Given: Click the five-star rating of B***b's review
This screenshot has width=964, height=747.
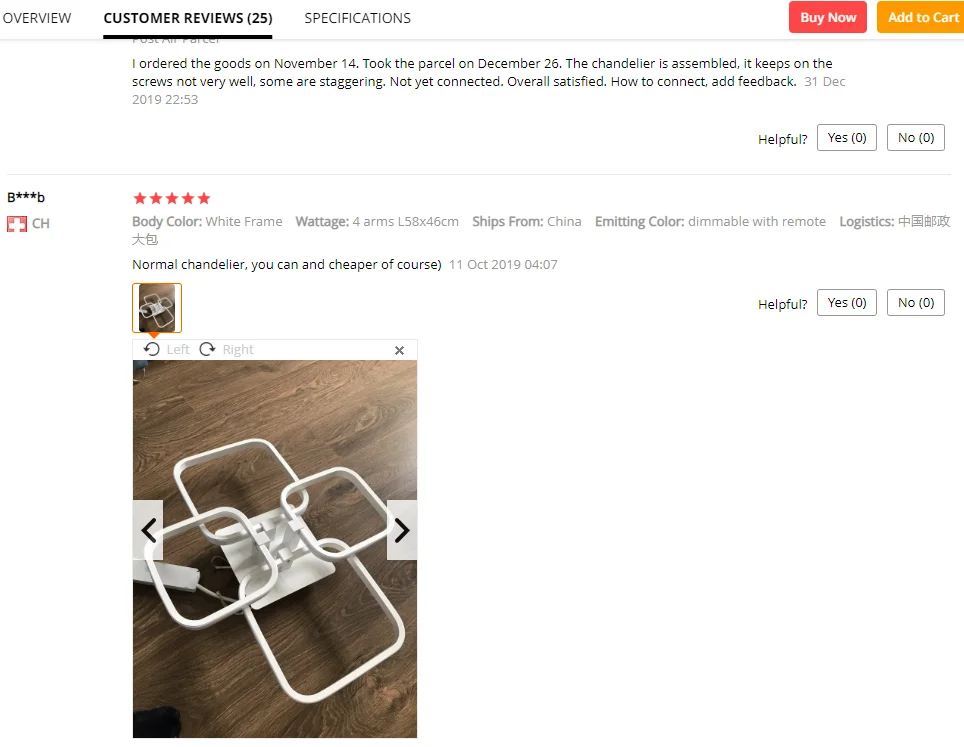Looking at the screenshot, I should point(172,198).
